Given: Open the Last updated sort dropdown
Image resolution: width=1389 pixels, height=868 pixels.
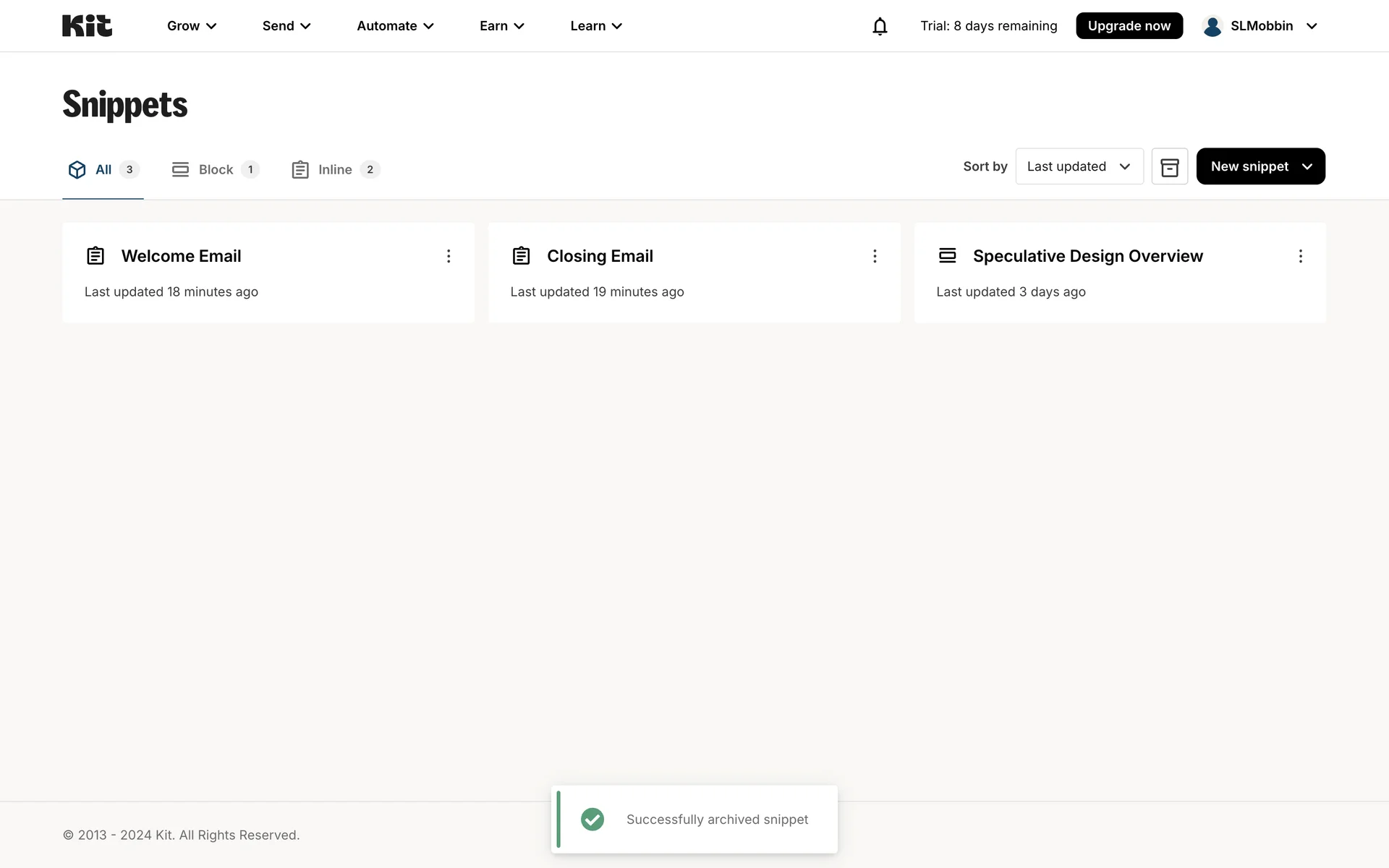Looking at the screenshot, I should pyautogui.click(x=1079, y=166).
